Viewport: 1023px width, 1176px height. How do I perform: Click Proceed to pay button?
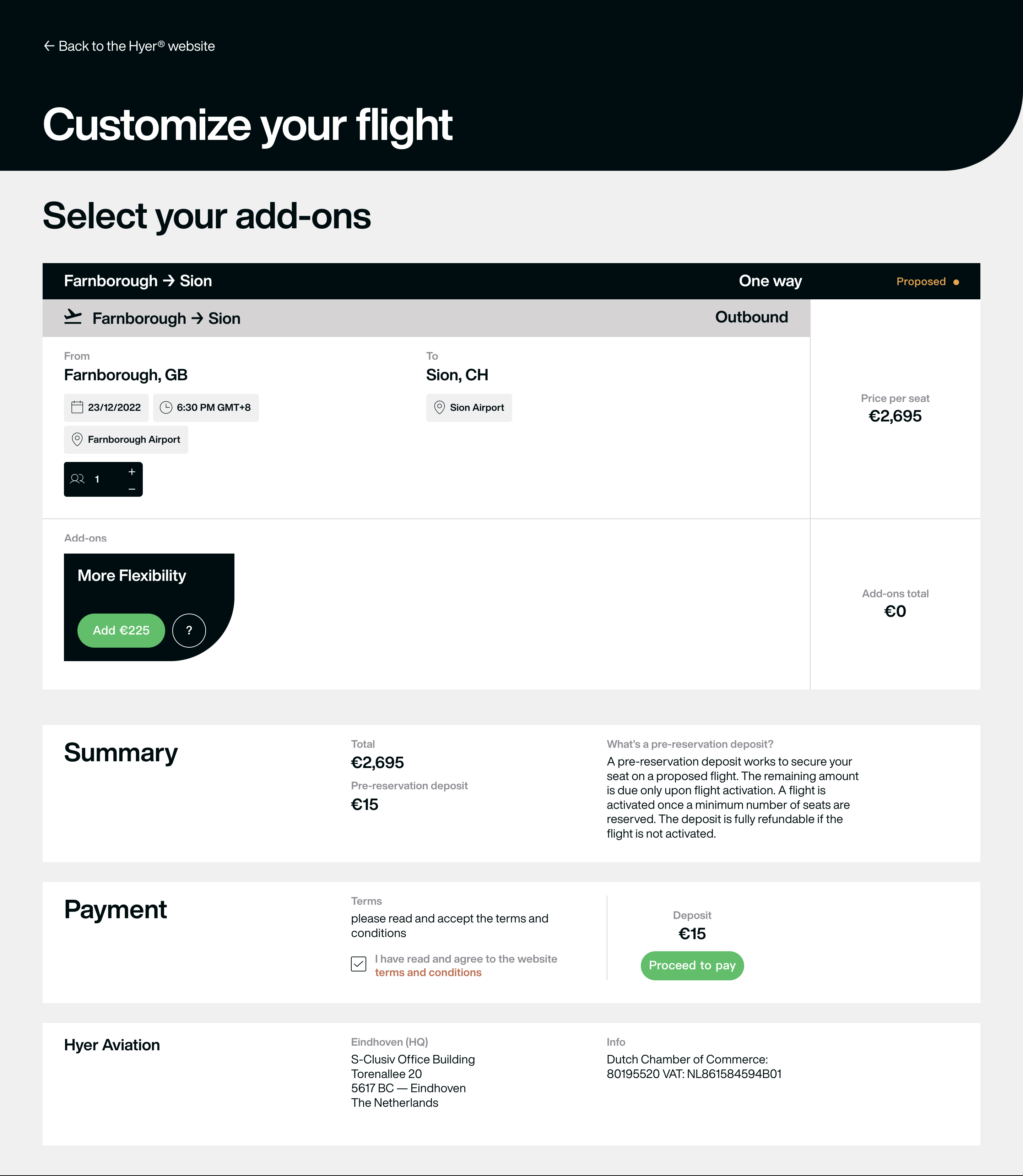pos(692,966)
